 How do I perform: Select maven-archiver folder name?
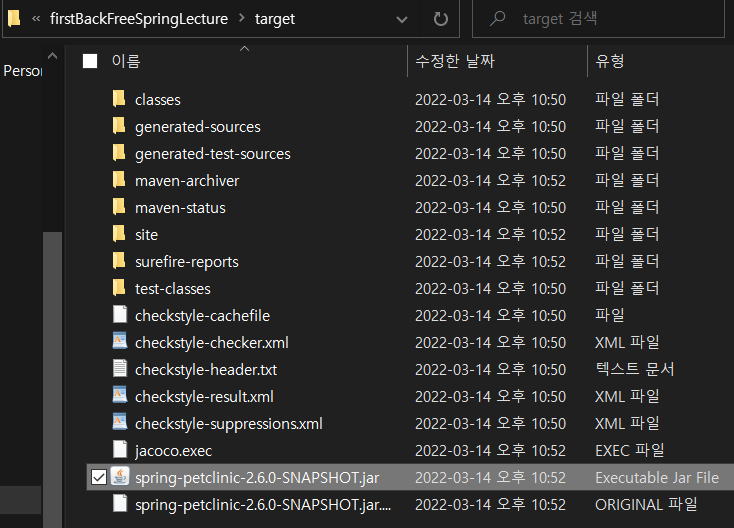coord(187,181)
